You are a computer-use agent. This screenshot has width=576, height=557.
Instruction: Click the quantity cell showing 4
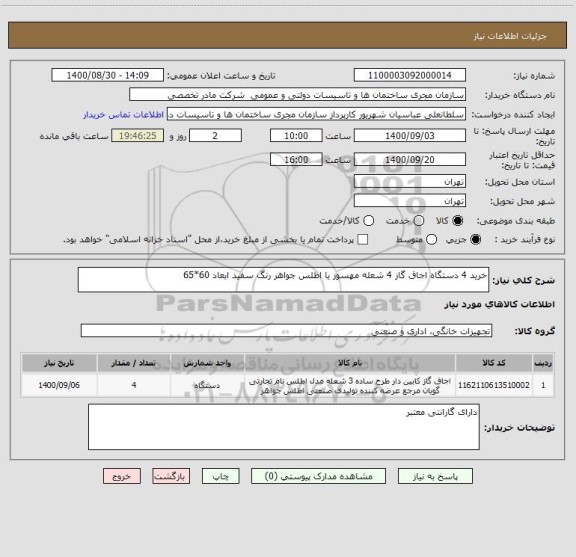(x=134, y=385)
